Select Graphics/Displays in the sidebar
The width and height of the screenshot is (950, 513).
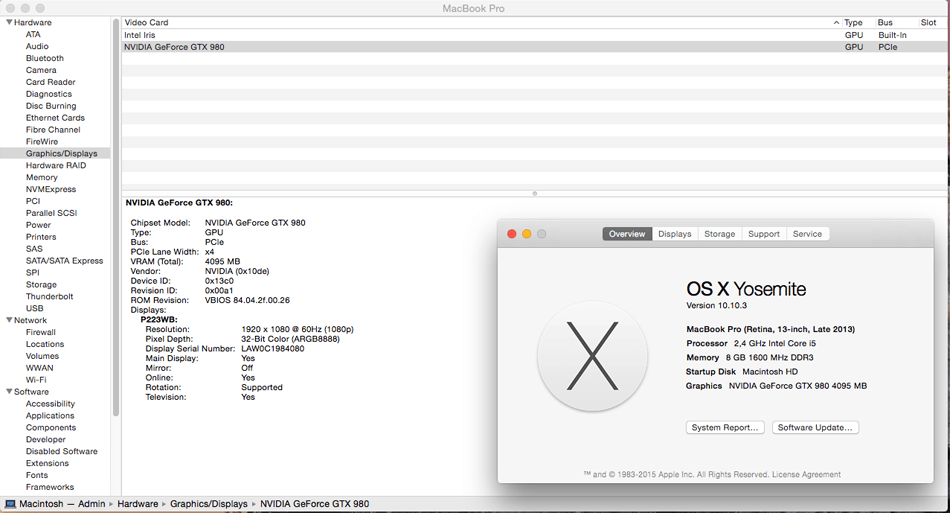pyautogui.click(x=55, y=153)
